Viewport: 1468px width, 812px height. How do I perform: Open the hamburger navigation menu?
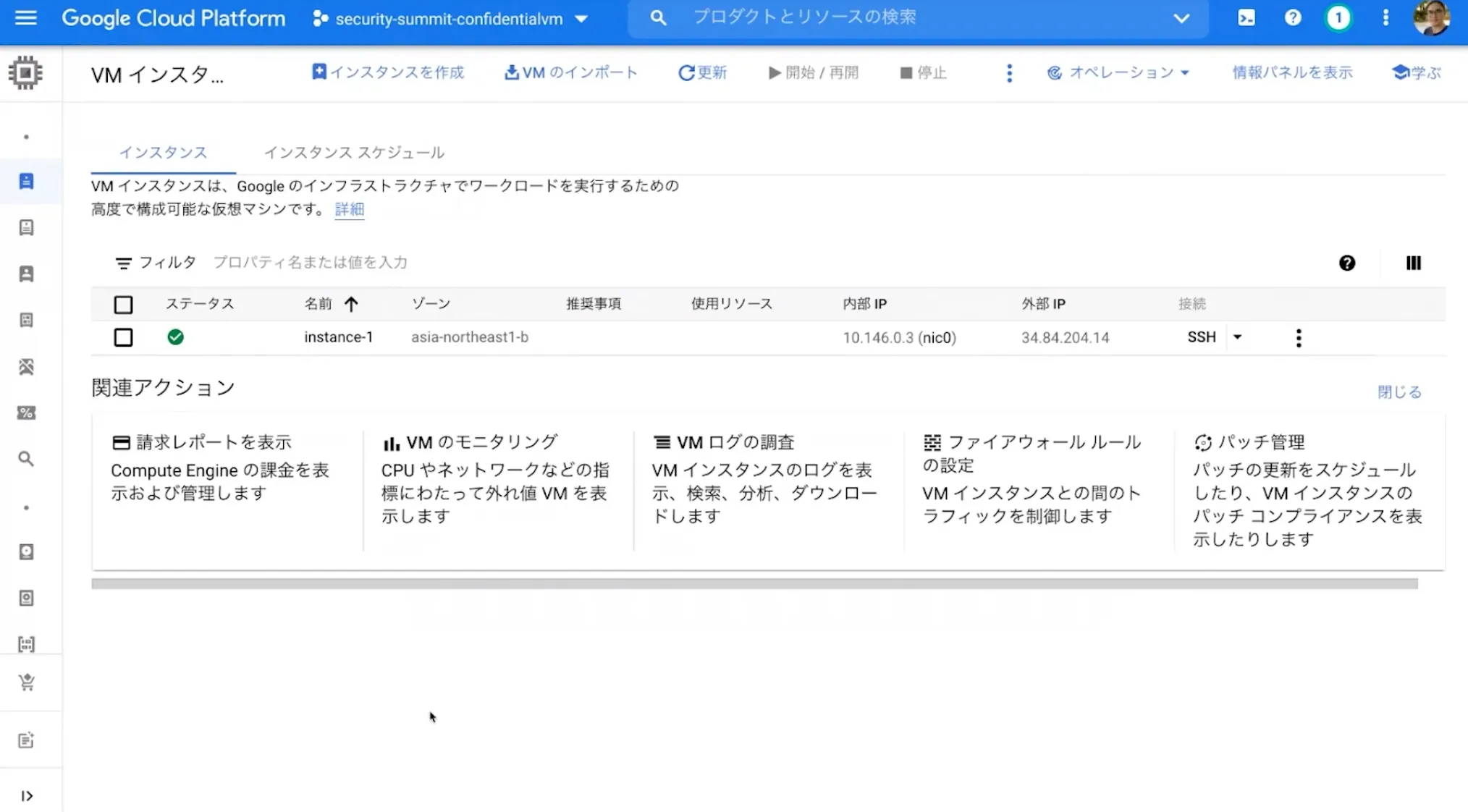pyautogui.click(x=25, y=17)
